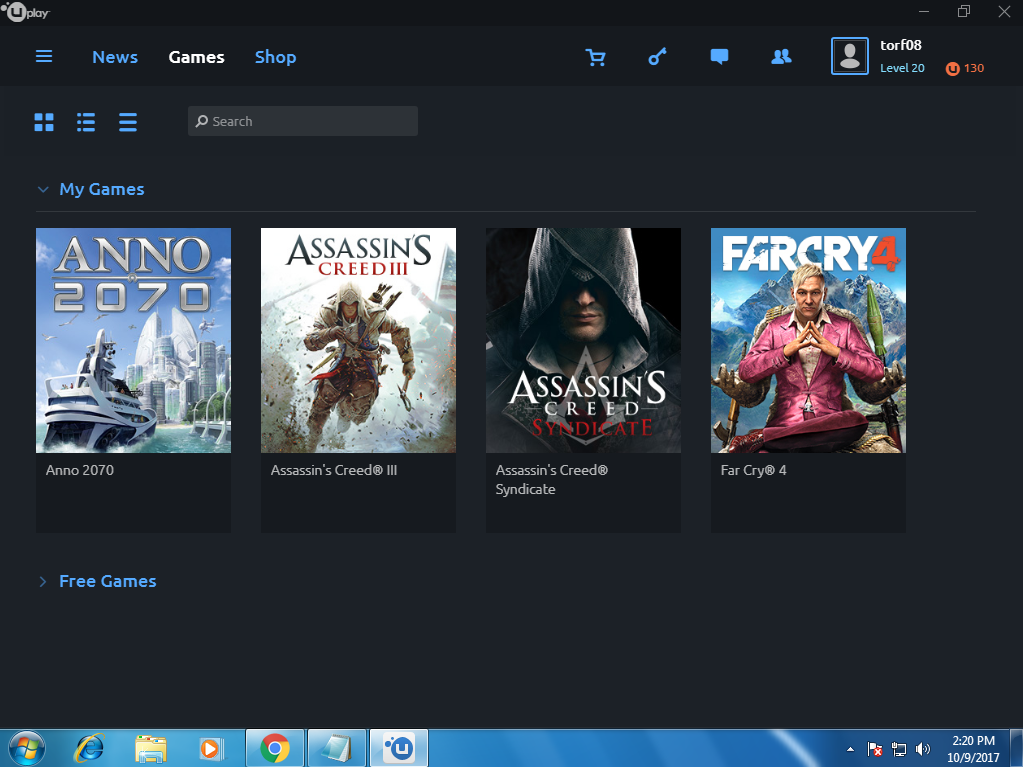Viewport: 1023px width, 767px height.
Task: Click the Level 20 label
Action: click(x=901, y=68)
